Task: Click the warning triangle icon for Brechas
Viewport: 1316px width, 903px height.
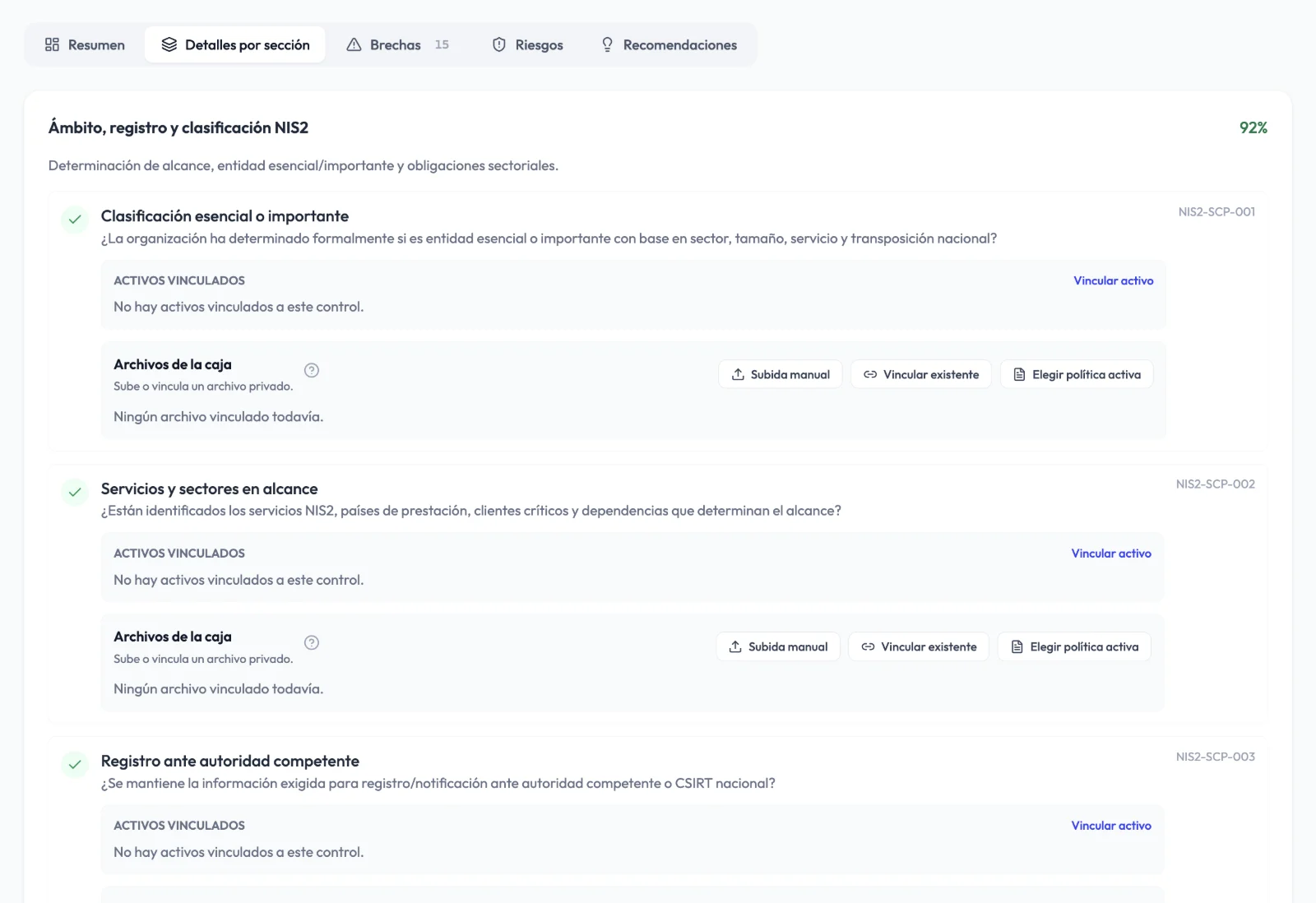Action: pos(354,44)
